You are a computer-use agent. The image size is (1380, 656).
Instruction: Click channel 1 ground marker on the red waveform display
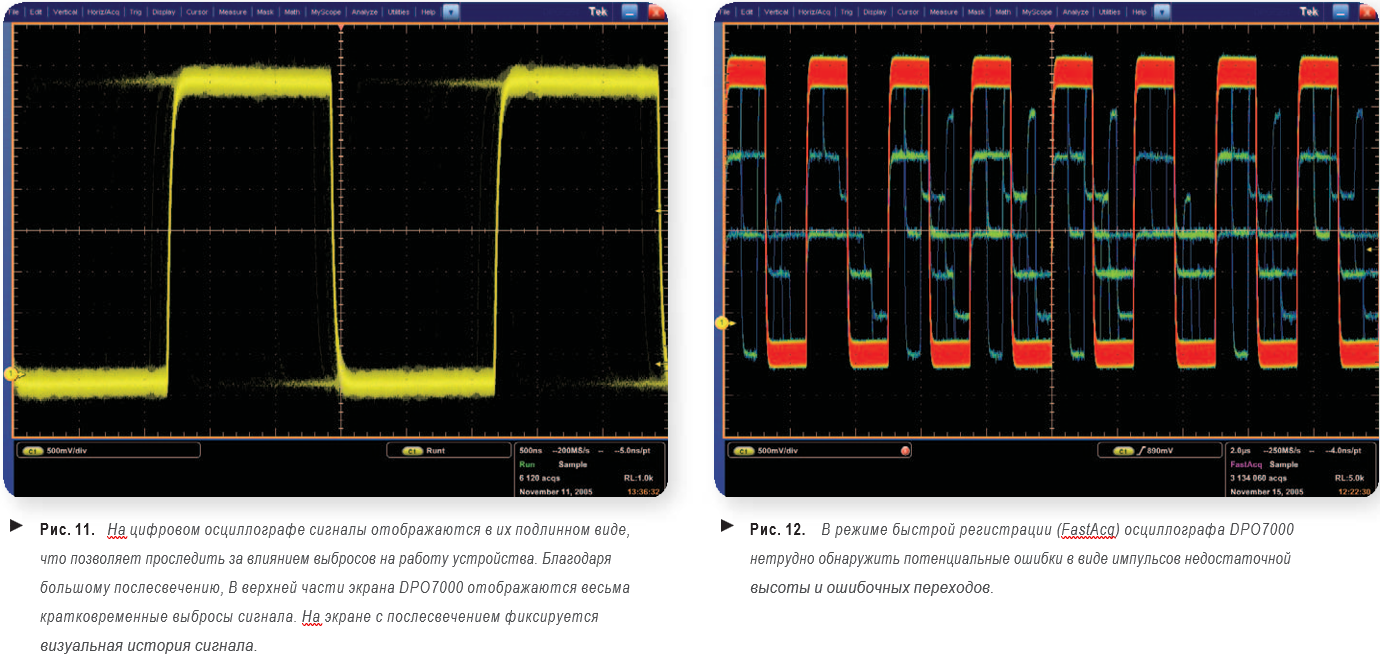pos(721,322)
